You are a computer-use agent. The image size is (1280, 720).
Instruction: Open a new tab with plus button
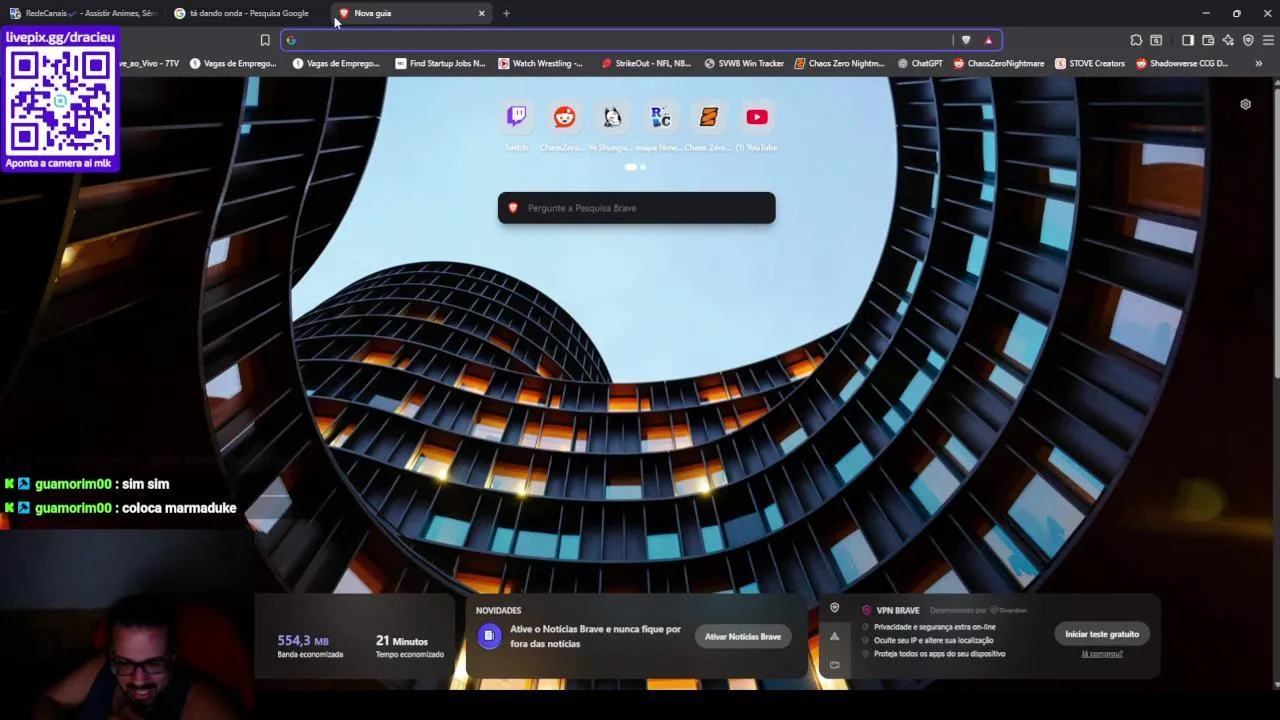coord(506,13)
